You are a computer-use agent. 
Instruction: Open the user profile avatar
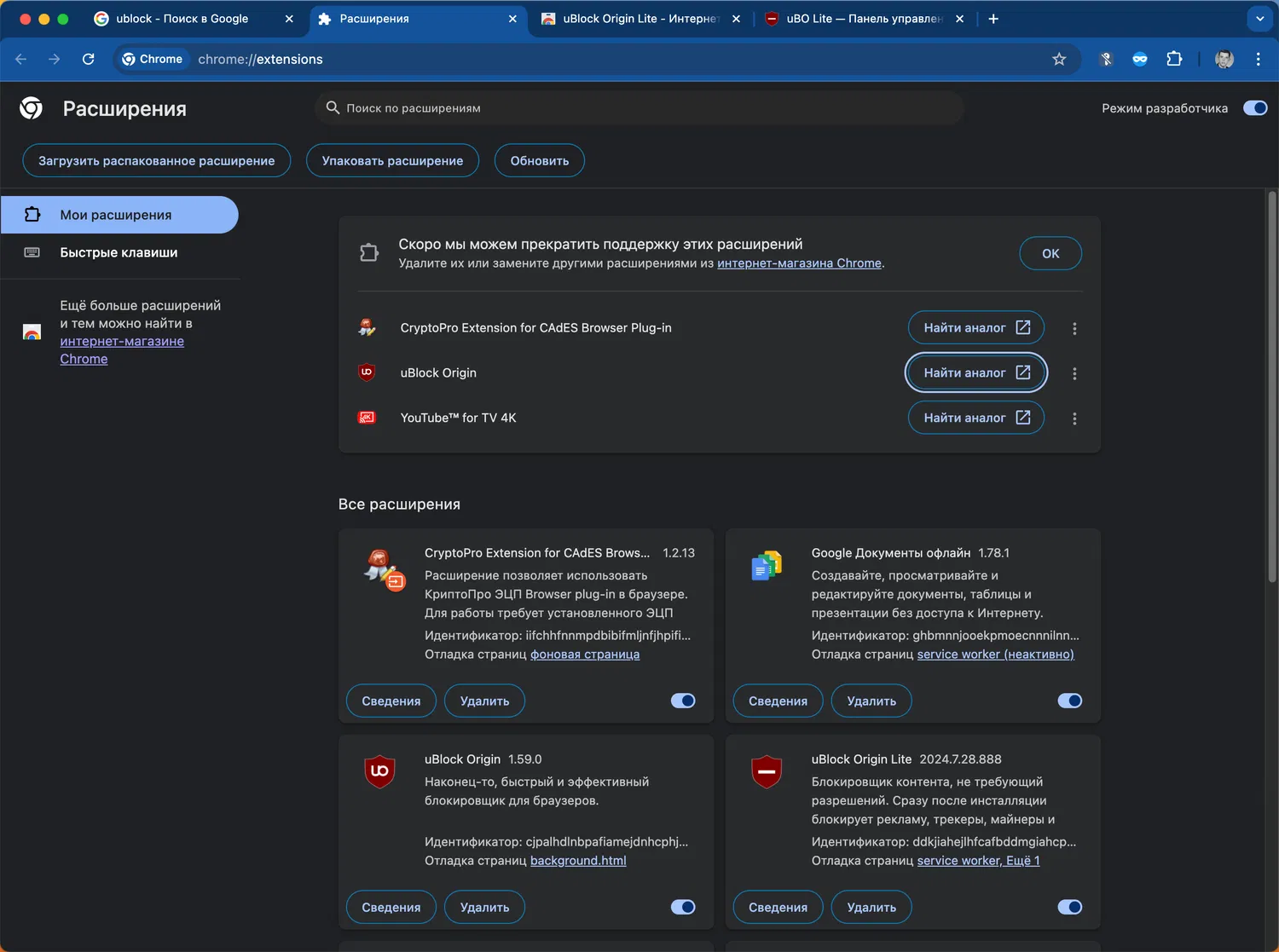[x=1224, y=59]
